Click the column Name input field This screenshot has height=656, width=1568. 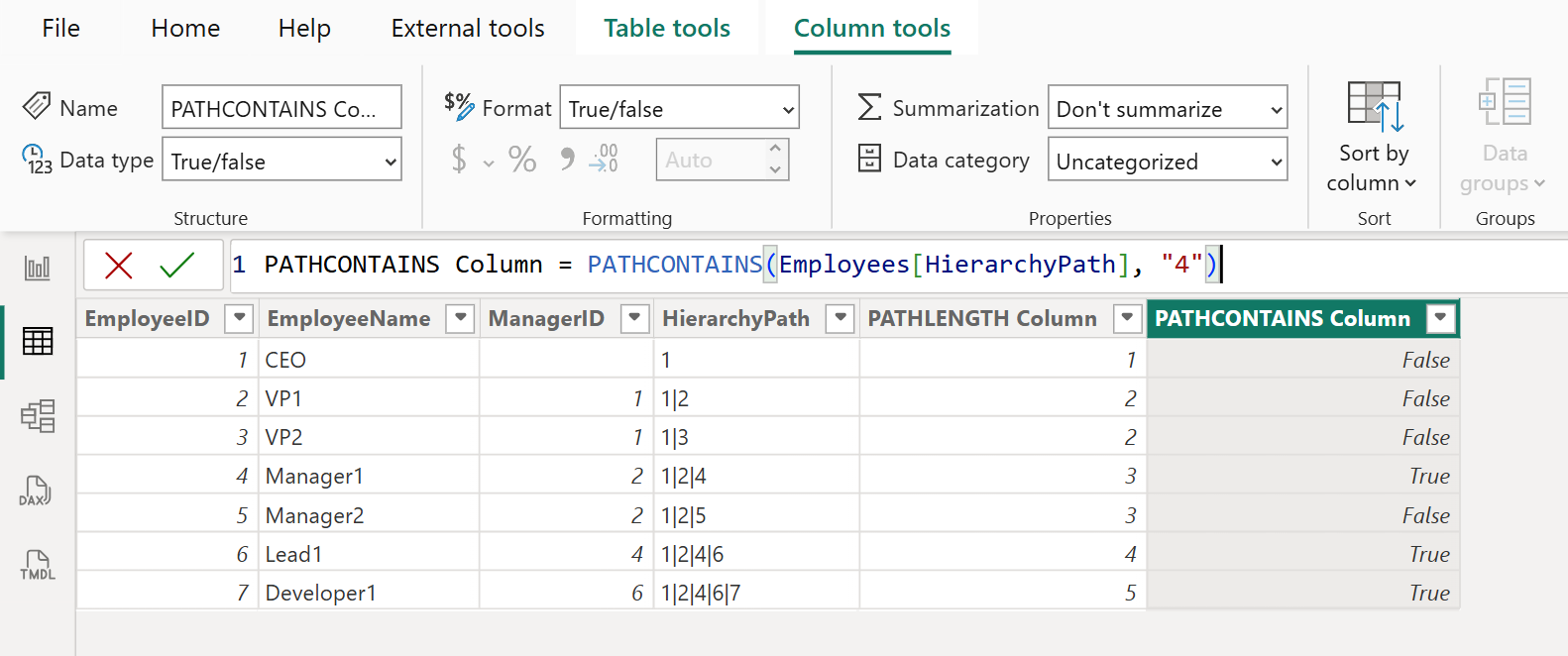tap(281, 108)
